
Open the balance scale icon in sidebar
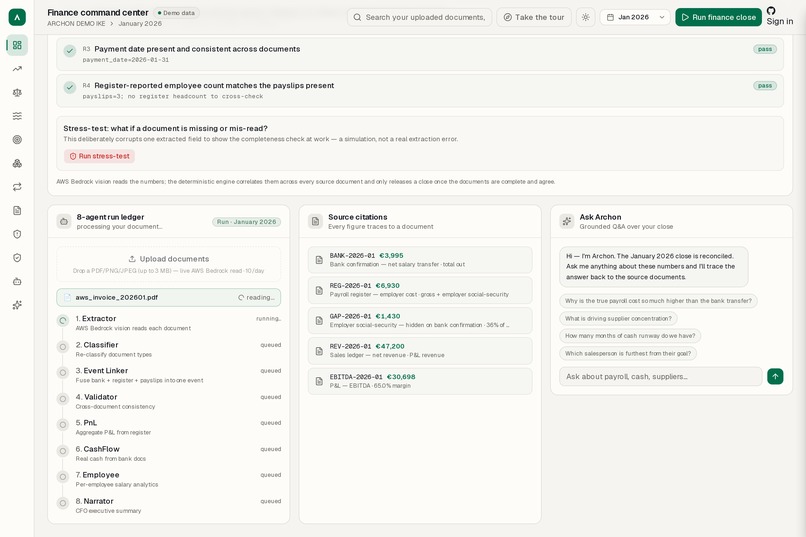[x=17, y=92]
